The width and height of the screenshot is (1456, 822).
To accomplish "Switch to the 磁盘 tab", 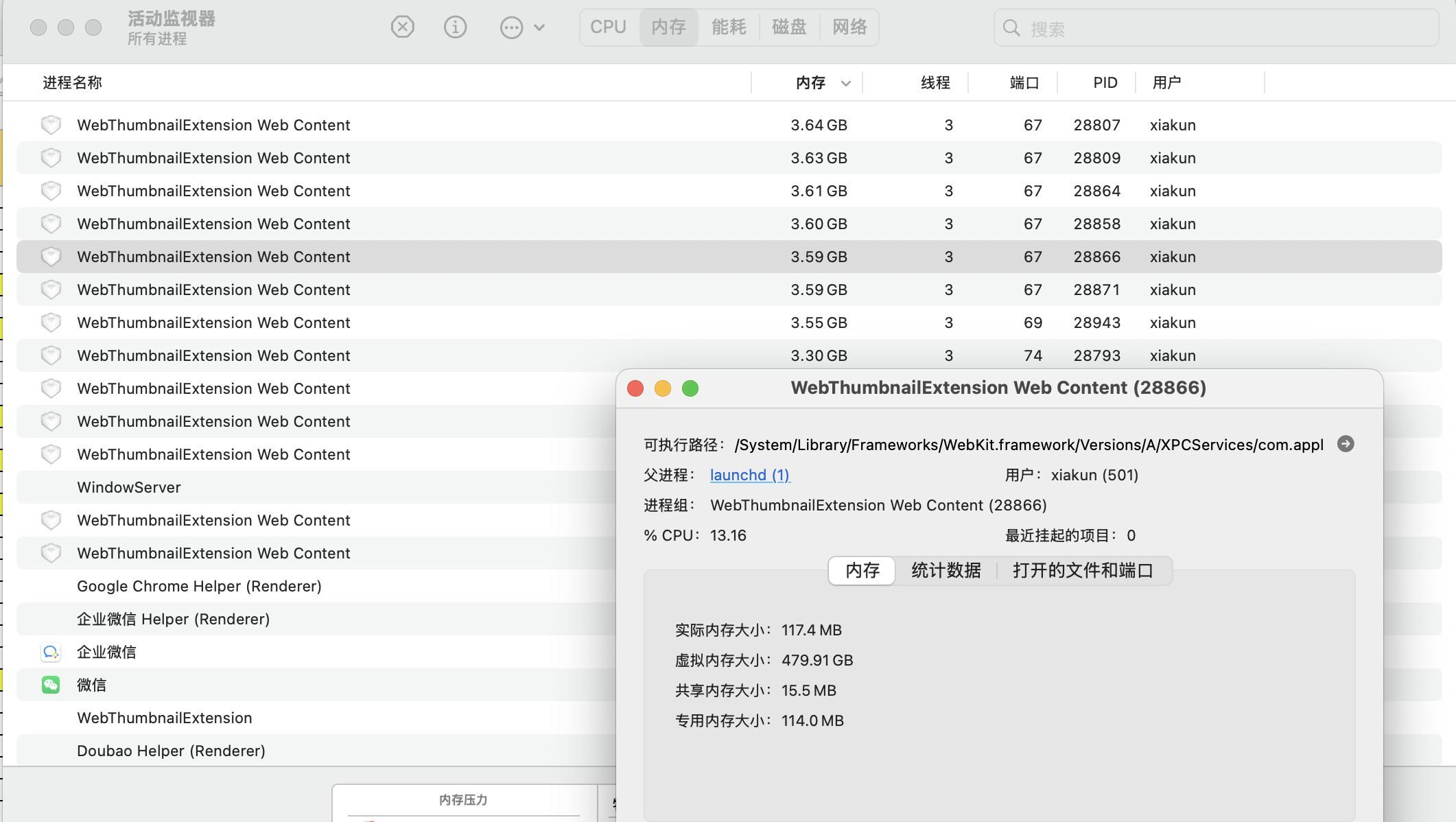I will click(x=789, y=27).
